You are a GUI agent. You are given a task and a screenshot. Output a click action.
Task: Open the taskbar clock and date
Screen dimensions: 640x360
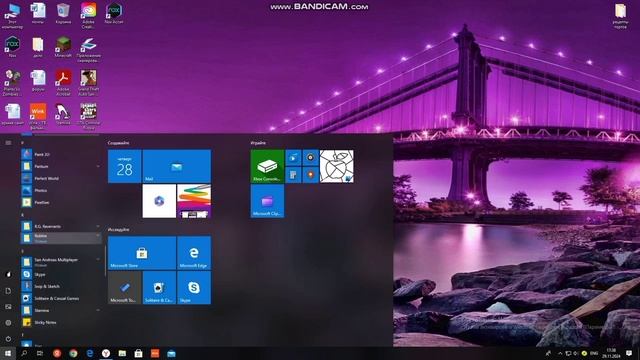(611, 353)
